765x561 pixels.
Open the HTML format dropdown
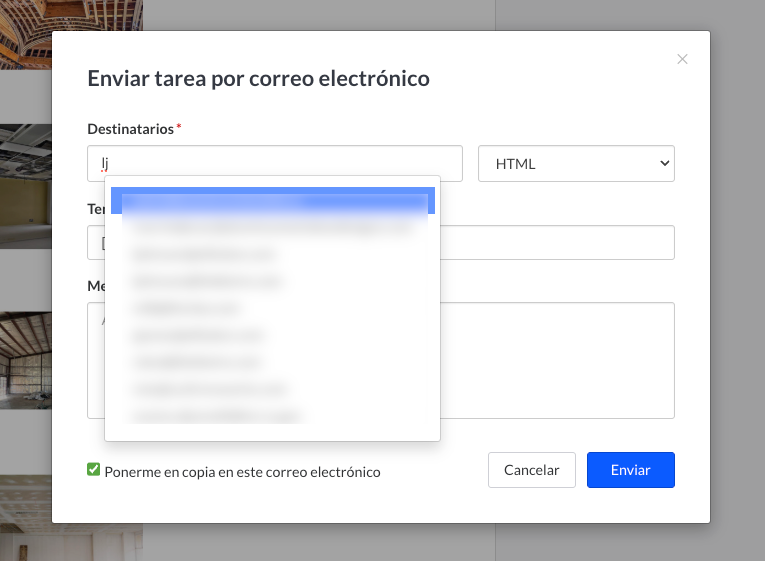pos(576,163)
